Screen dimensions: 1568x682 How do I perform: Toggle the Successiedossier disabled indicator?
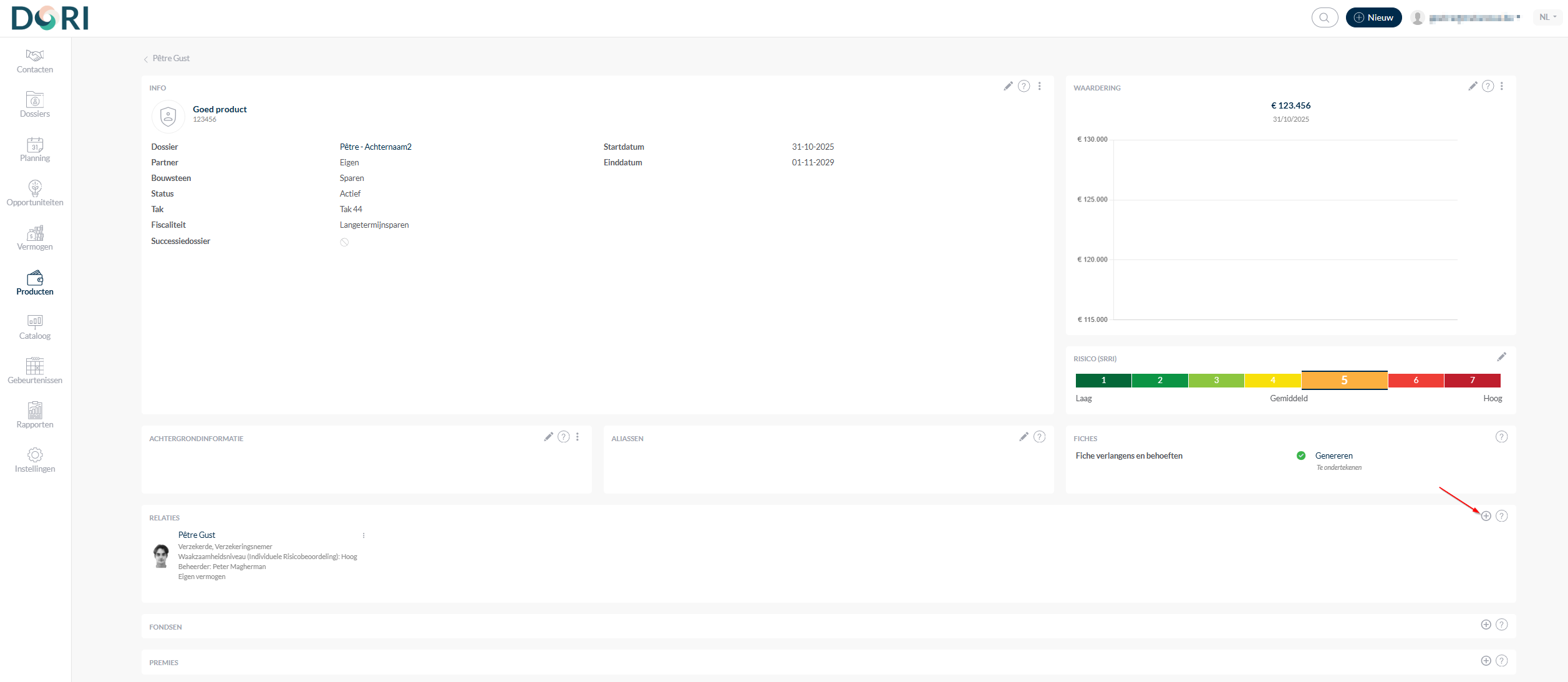tap(344, 242)
